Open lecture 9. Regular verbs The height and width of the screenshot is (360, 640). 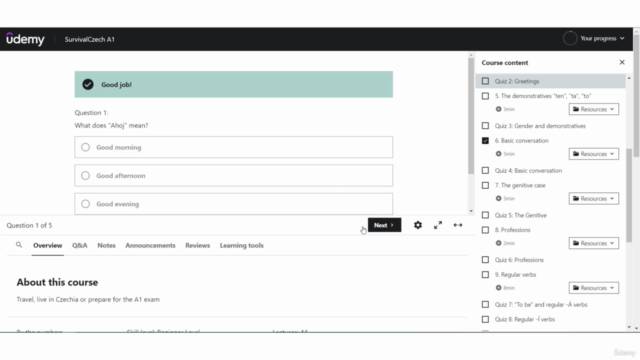click(x=515, y=275)
